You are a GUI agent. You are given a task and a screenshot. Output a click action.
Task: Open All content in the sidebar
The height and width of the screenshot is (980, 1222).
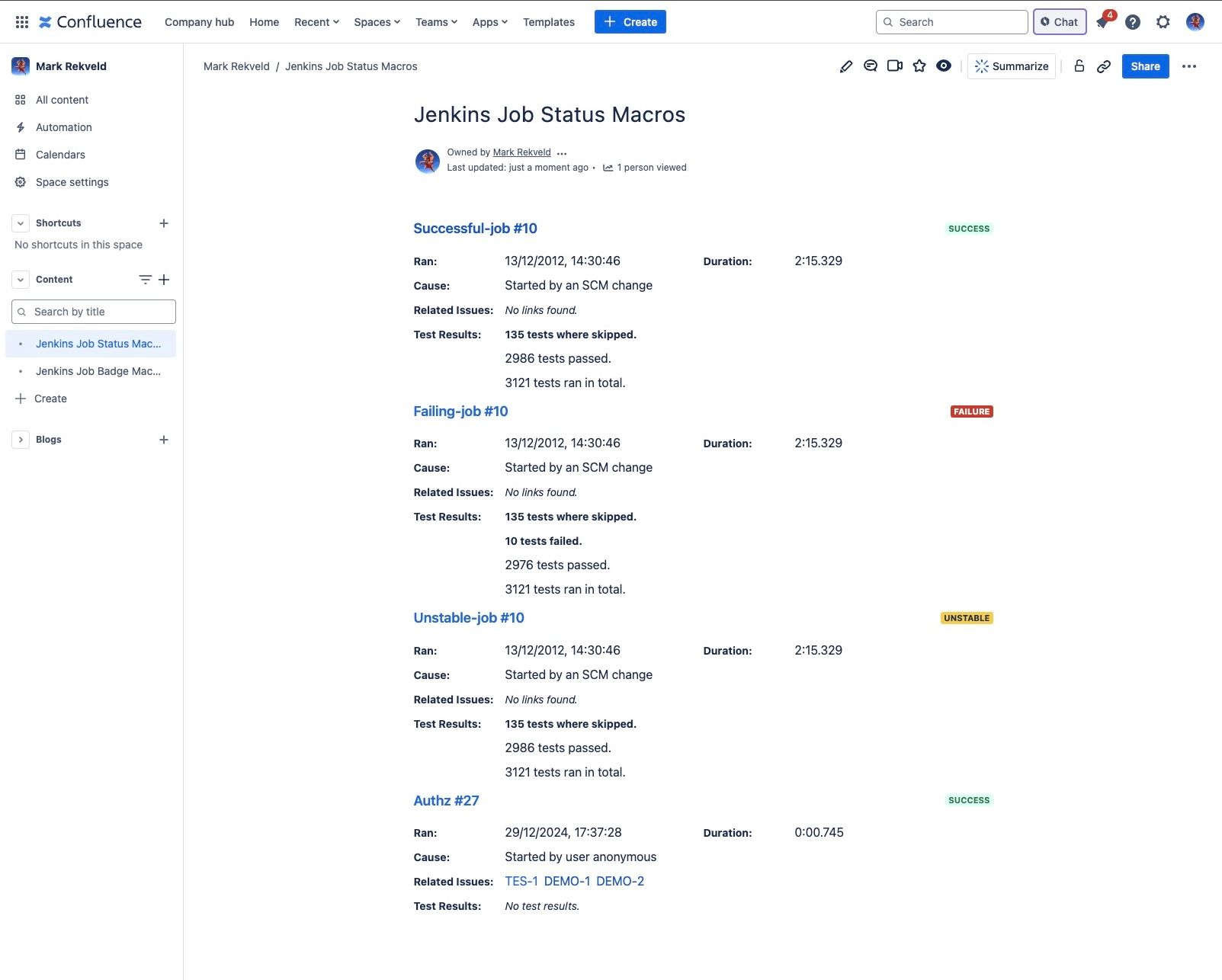click(91, 100)
